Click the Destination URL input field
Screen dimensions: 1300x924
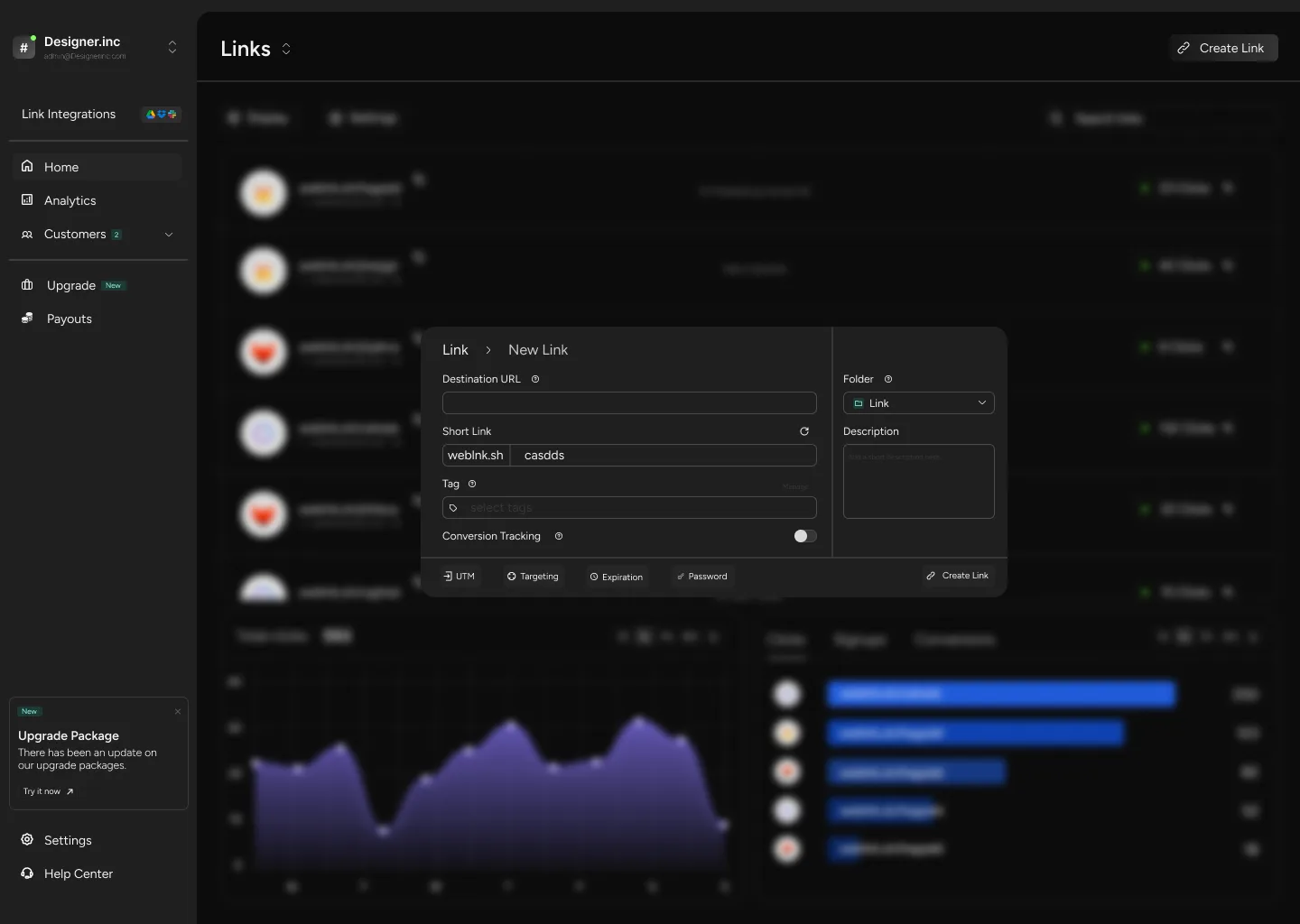point(629,403)
